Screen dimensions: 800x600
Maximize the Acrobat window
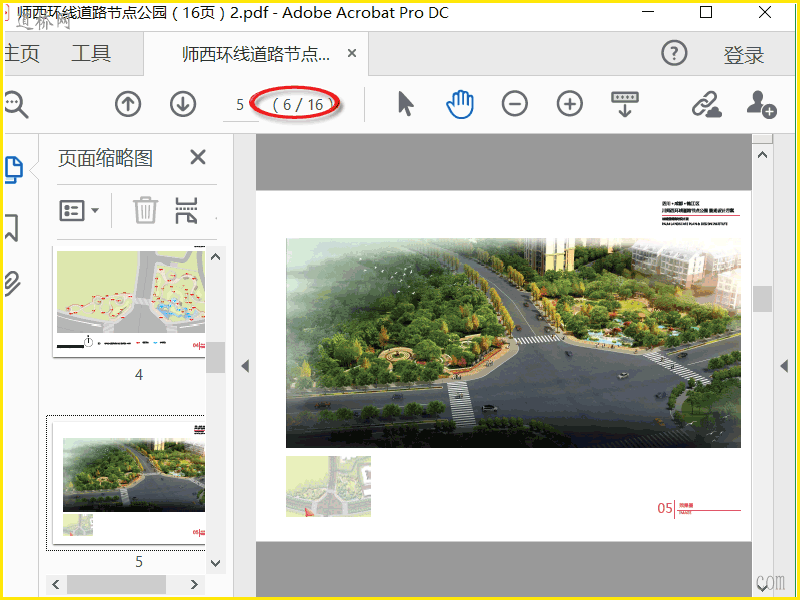click(x=706, y=12)
